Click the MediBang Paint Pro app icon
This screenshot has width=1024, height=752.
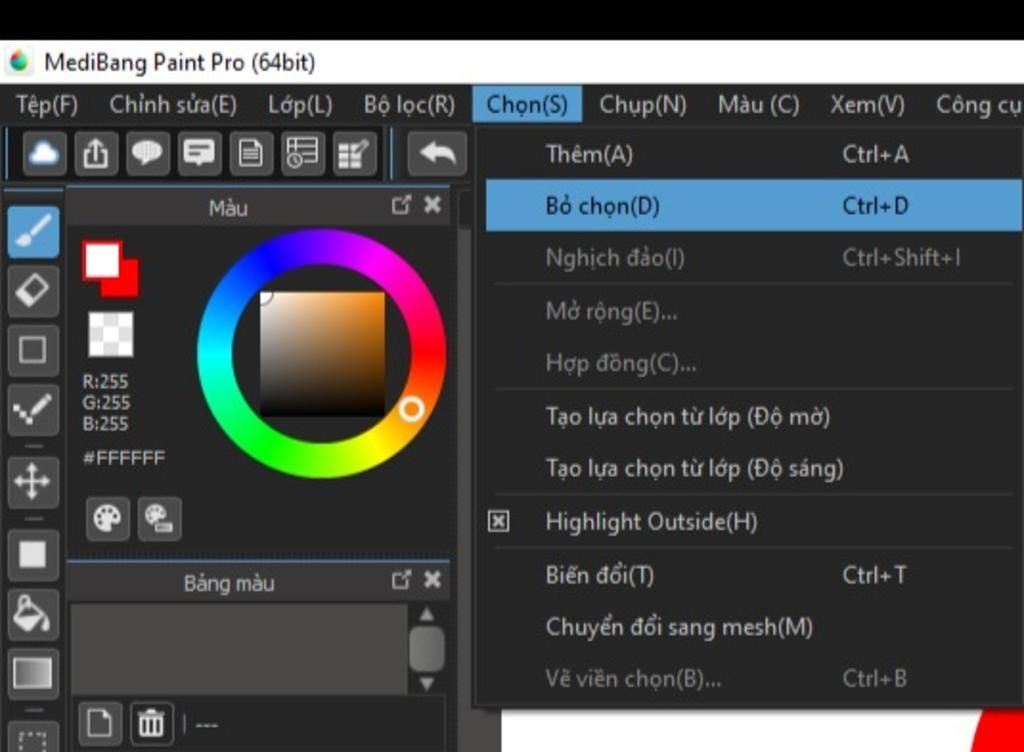pos(19,61)
